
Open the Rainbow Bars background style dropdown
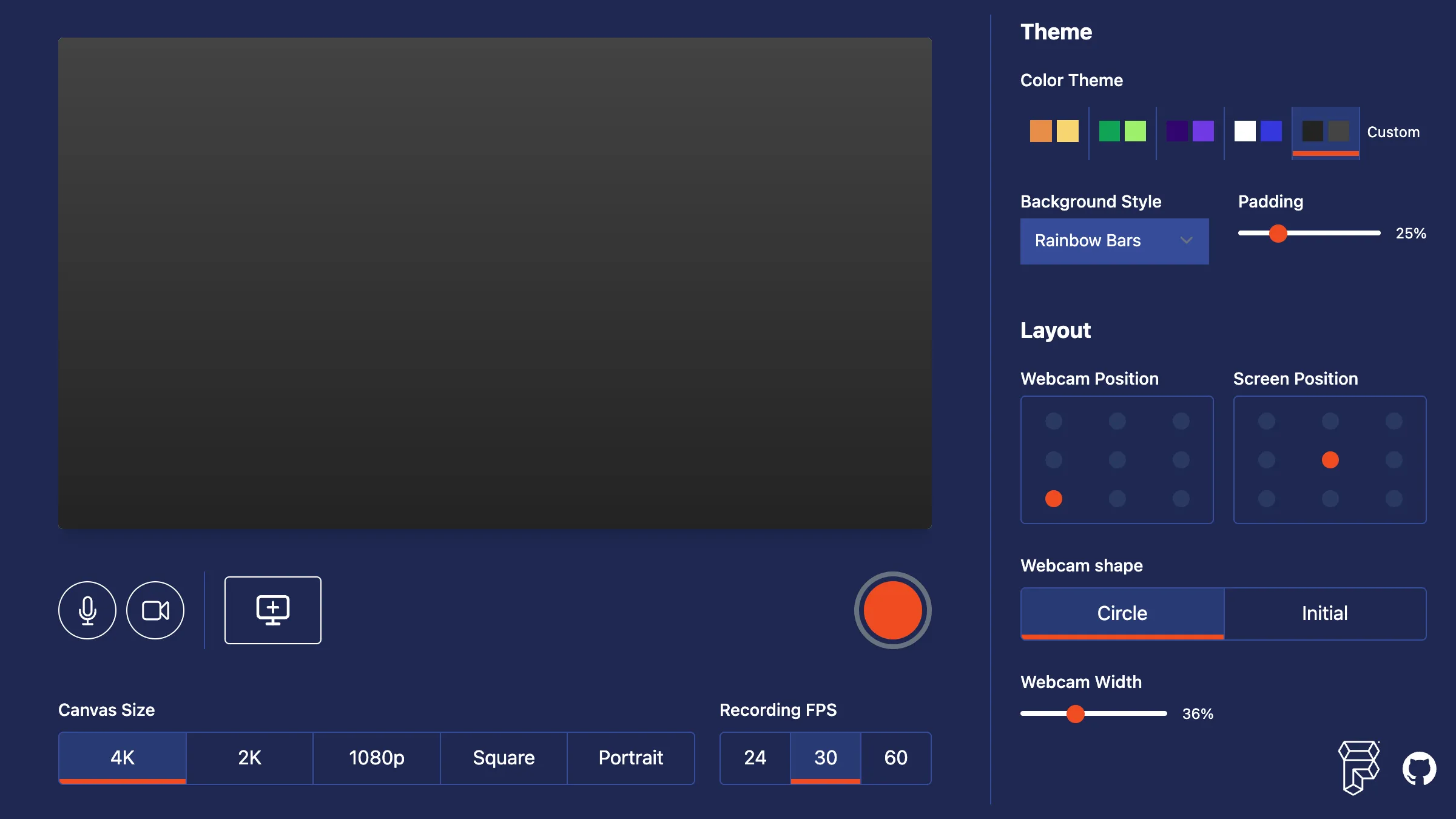[1114, 241]
